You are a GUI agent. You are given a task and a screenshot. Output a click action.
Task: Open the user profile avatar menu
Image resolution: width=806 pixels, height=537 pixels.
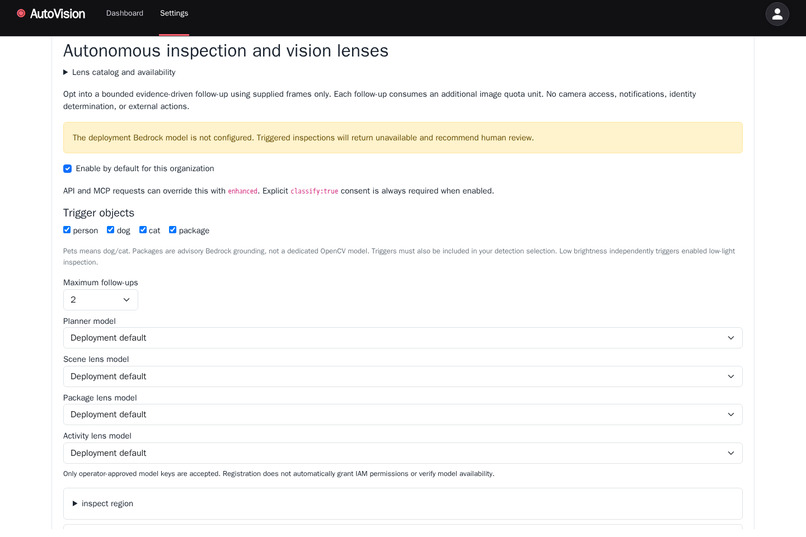(777, 14)
